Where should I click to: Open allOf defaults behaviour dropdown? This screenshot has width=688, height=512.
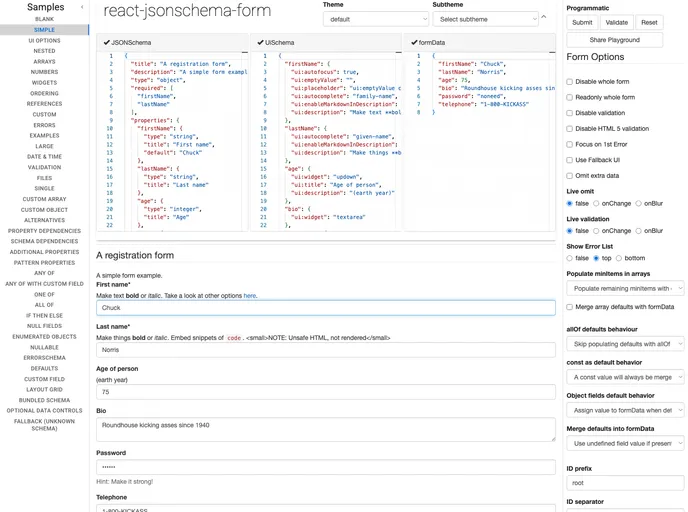625,344
